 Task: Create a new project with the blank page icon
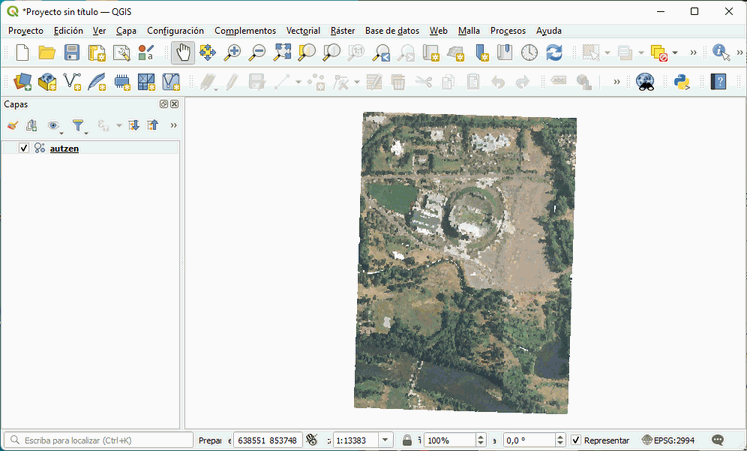point(22,52)
